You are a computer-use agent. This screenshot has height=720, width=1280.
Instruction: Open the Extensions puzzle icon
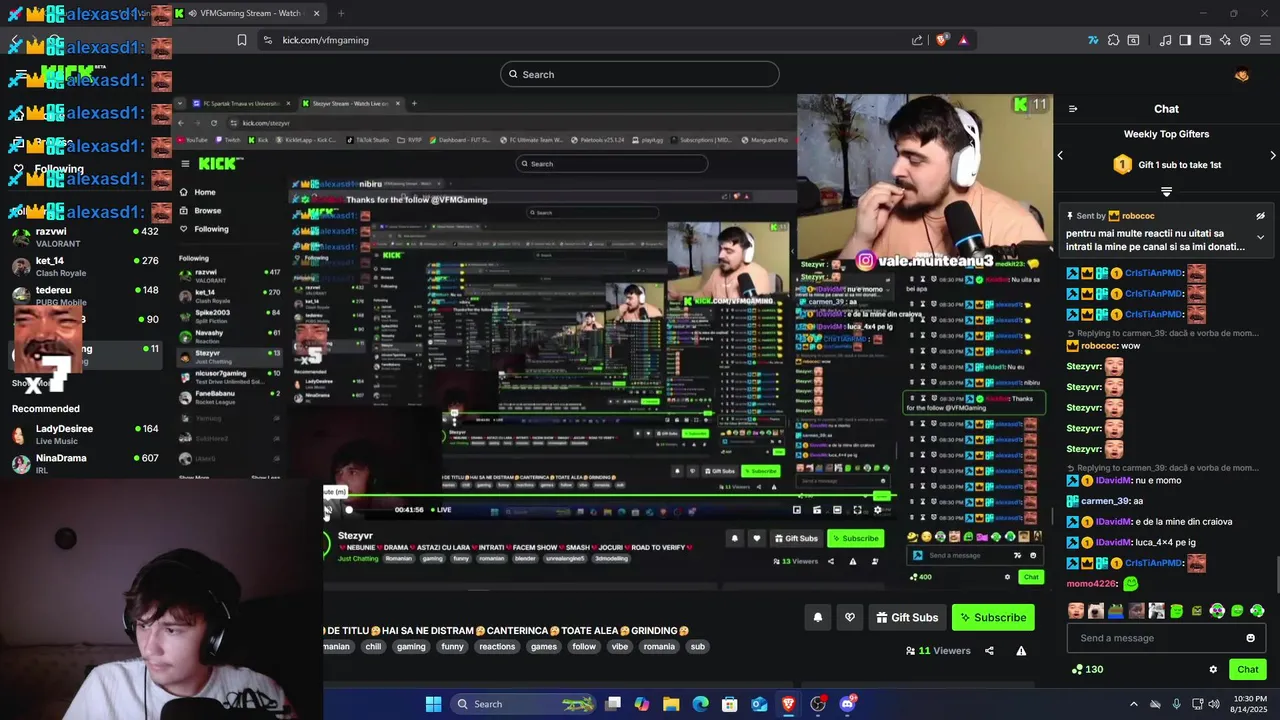(x=1113, y=40)
